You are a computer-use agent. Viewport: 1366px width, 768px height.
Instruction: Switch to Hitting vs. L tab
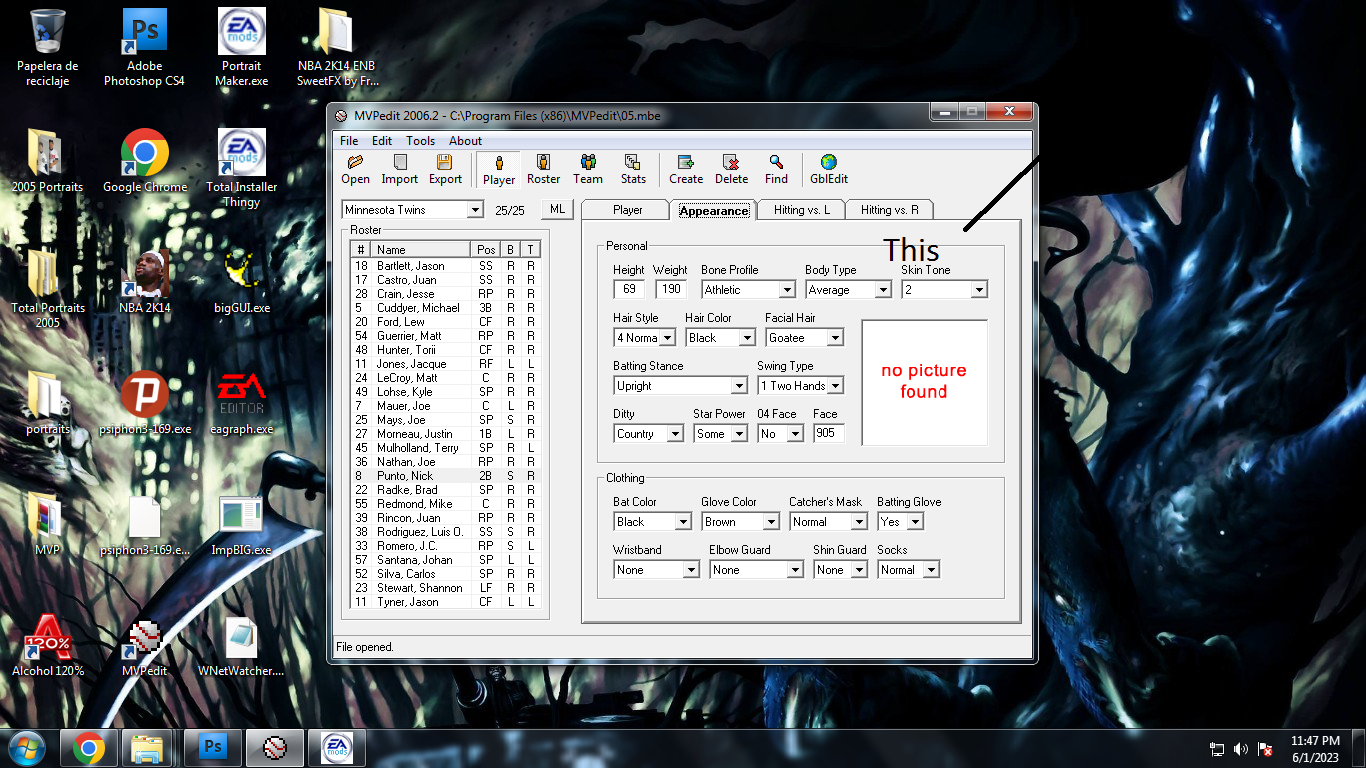[802, 210]
